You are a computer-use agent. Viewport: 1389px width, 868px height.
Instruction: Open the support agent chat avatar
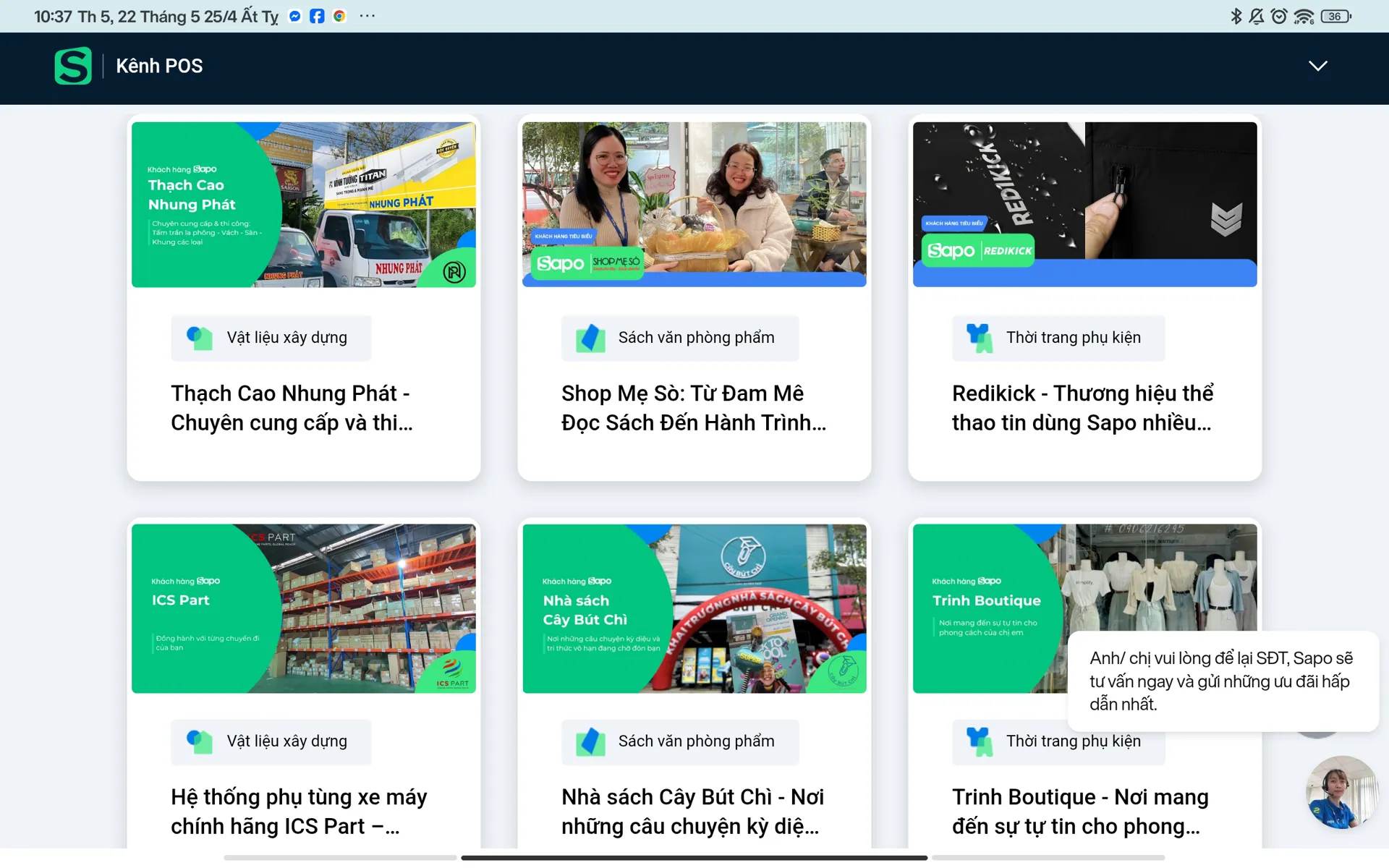coord(1342,792)
